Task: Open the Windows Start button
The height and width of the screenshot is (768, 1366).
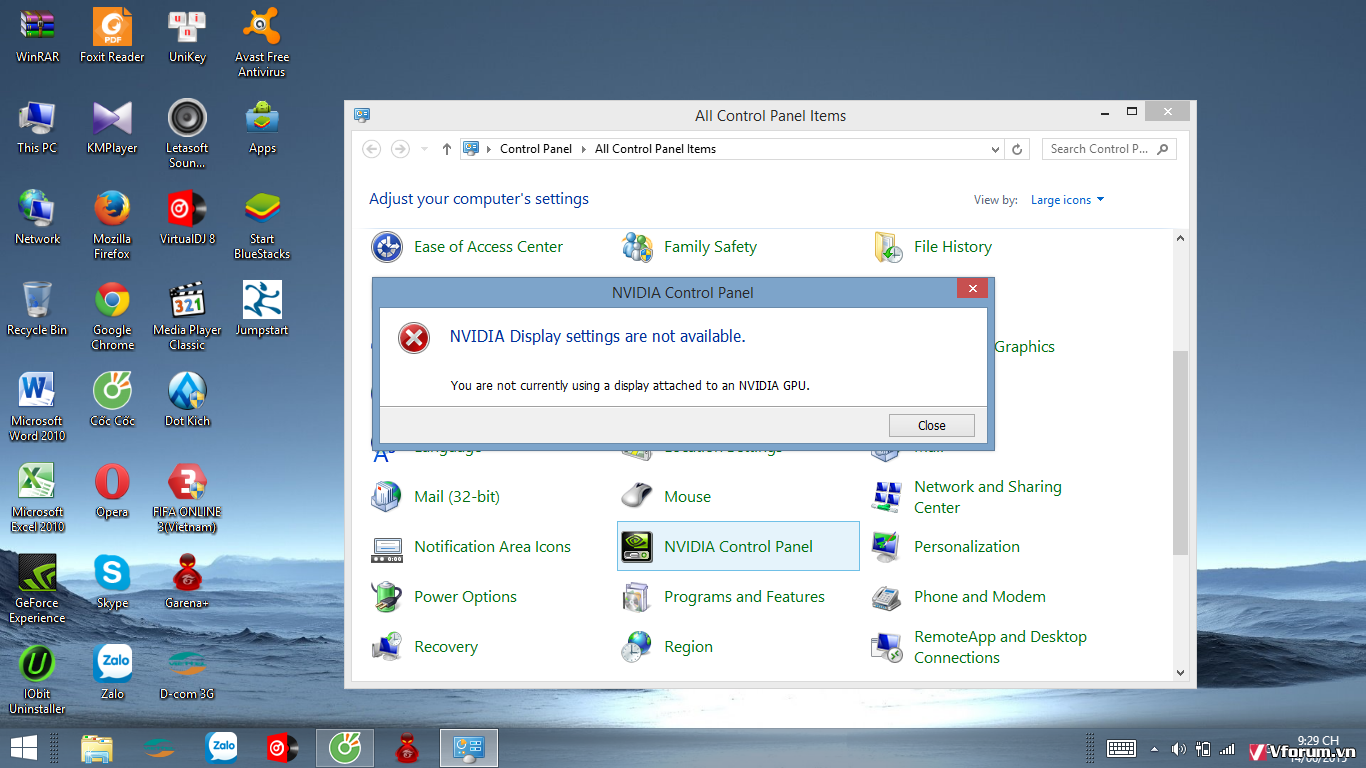Action: coord(24,748)
